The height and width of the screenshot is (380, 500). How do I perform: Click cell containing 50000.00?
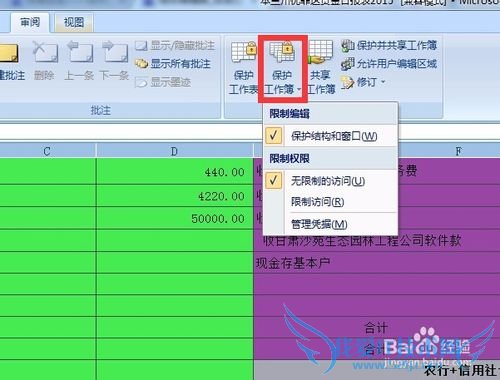coord(175,218)
